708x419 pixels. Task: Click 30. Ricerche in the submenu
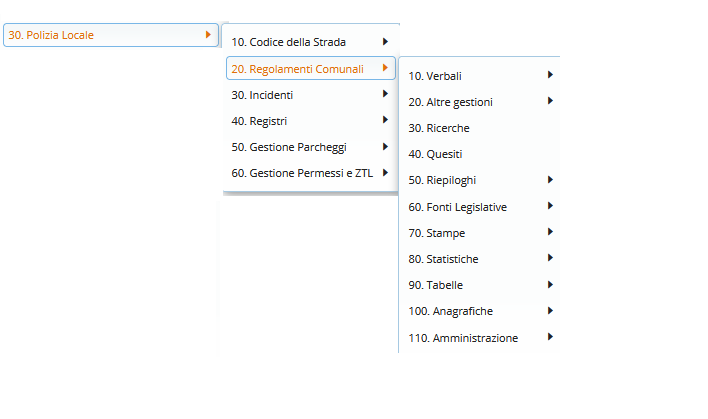coord(439,128)
